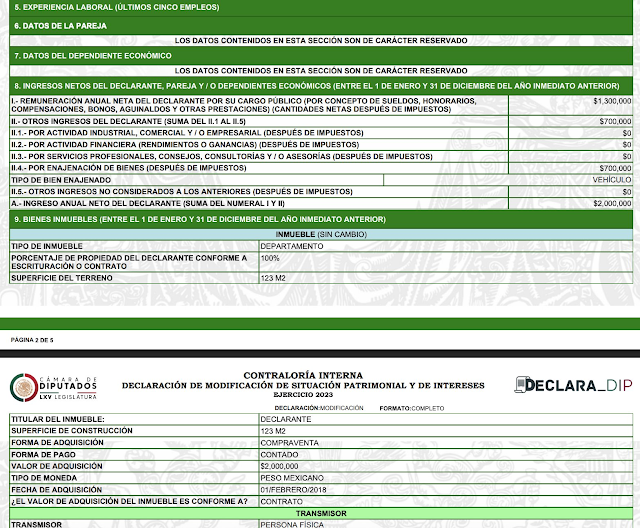Click the reserved-data notice under DEPENDIENTE ECONÓMICO
Screen dimensions: 640x528
click(321, 71)
